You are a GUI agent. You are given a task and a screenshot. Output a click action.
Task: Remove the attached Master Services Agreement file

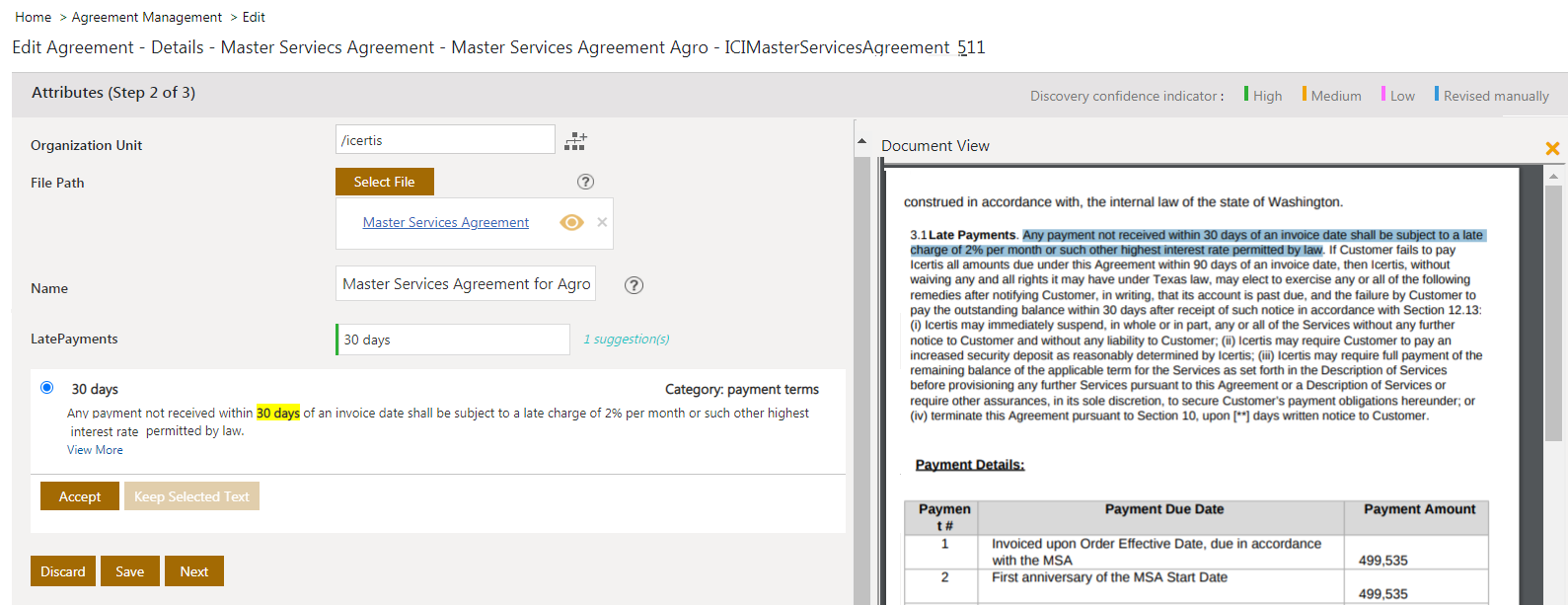coord(602,222)
